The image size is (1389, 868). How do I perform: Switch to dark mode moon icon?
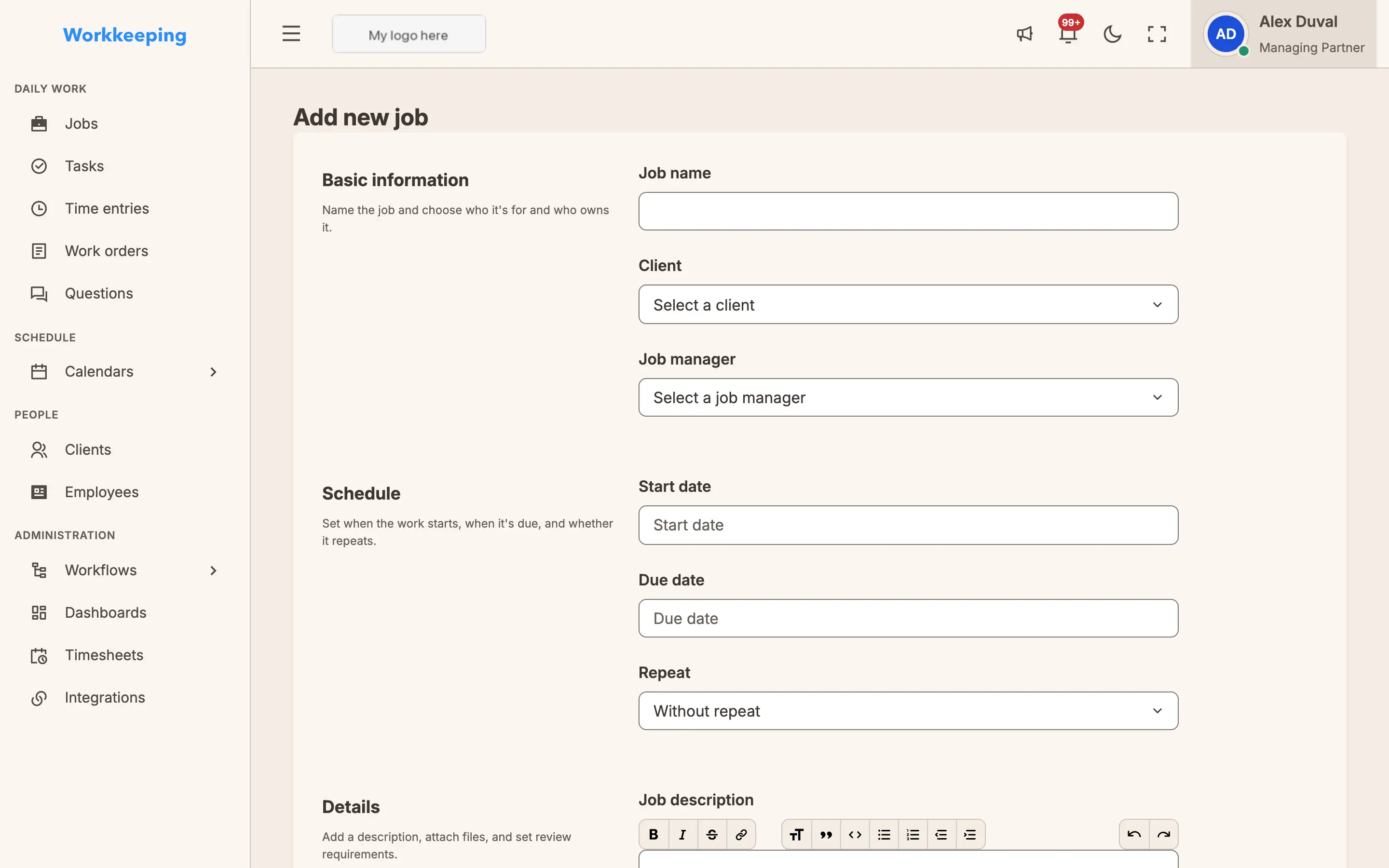tap(1112, 34)
